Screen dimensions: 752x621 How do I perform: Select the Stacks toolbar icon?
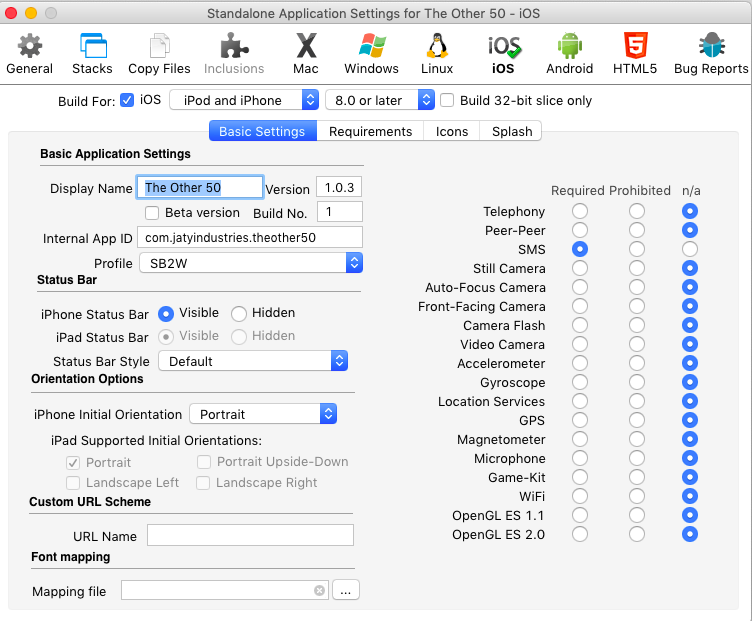coord(92,53)
